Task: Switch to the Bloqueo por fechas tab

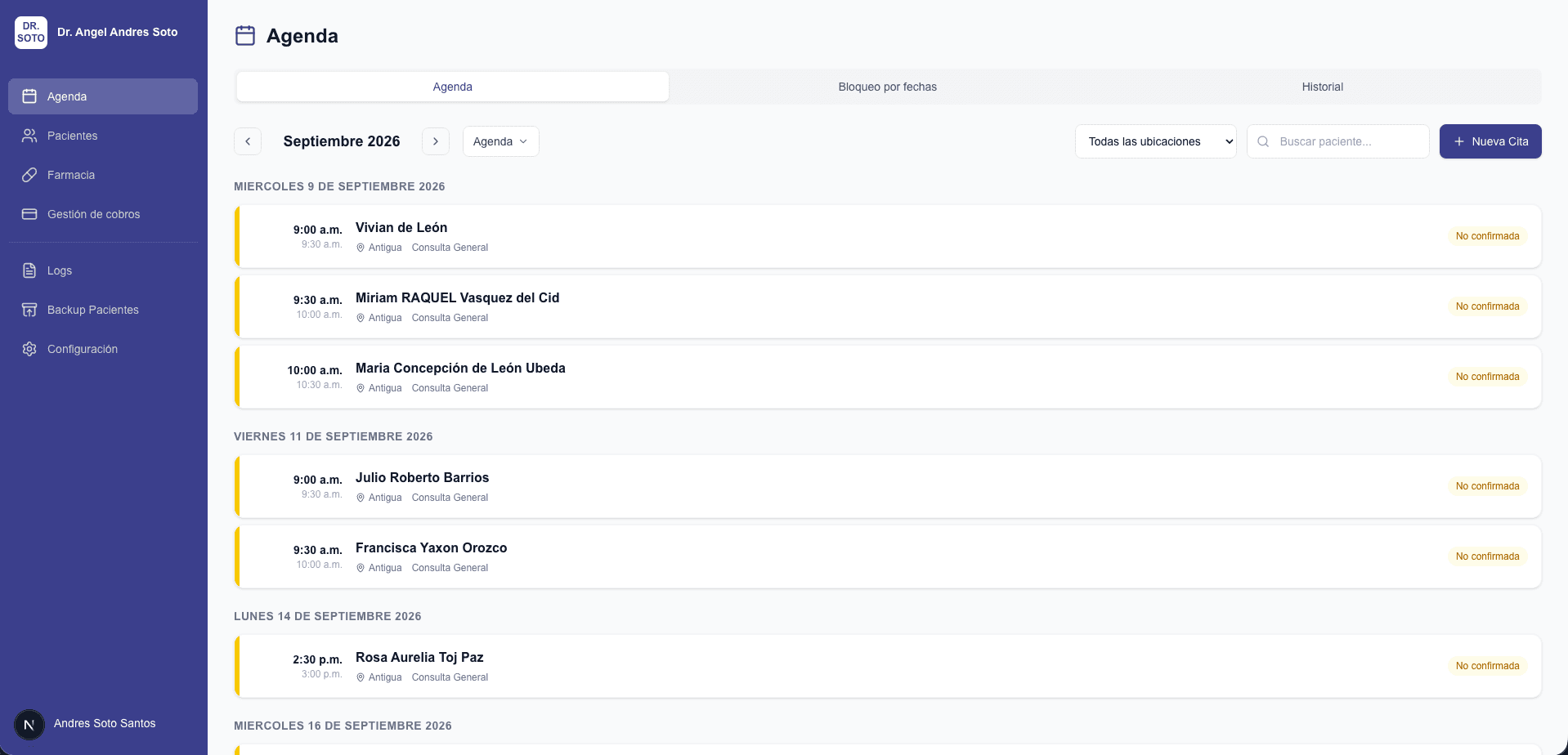Action: (x=887, y=87)
